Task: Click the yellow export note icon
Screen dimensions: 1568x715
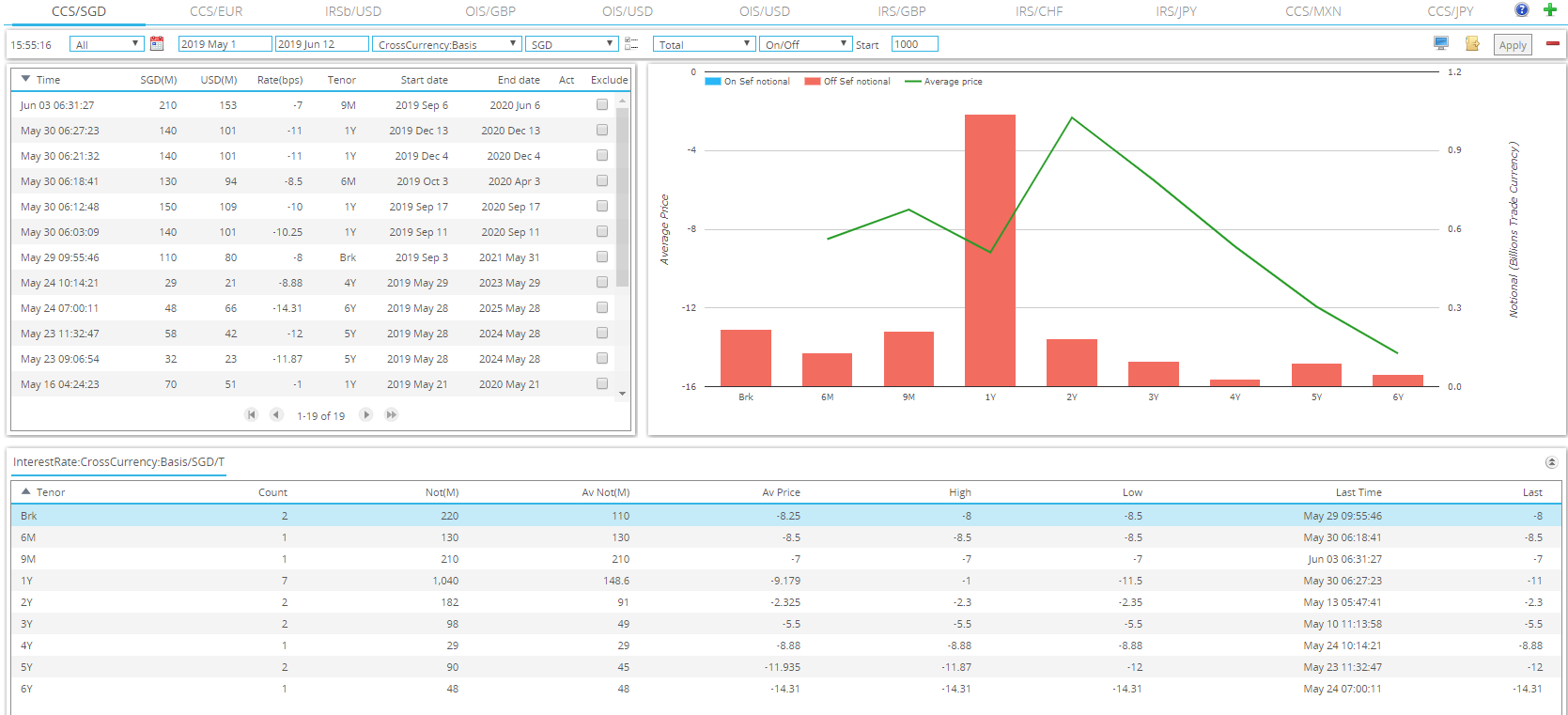Action: pos(1472,44)
